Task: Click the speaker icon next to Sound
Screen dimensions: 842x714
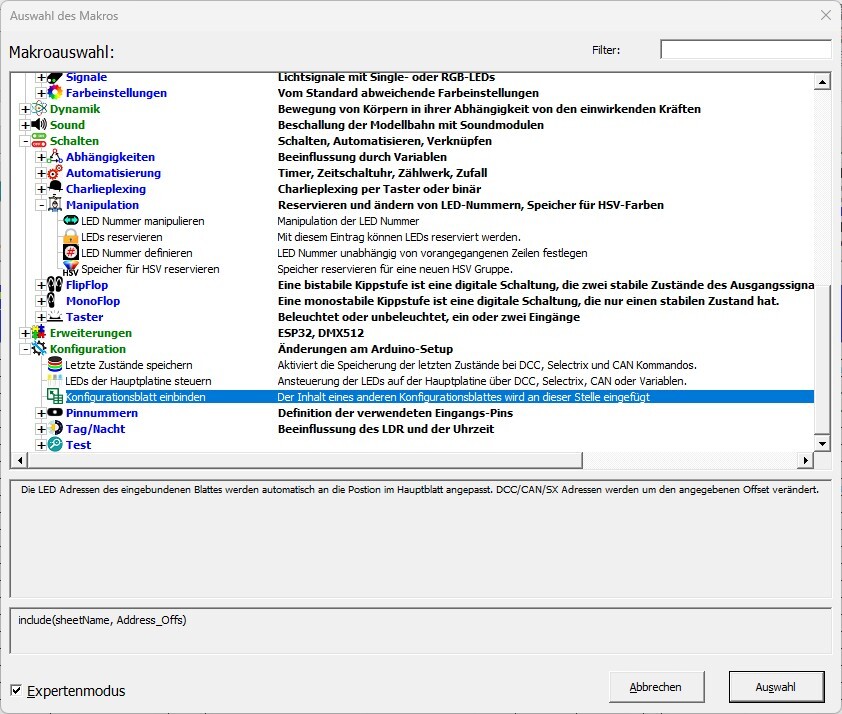Action: pyautogui.click(x=39, y=125)
